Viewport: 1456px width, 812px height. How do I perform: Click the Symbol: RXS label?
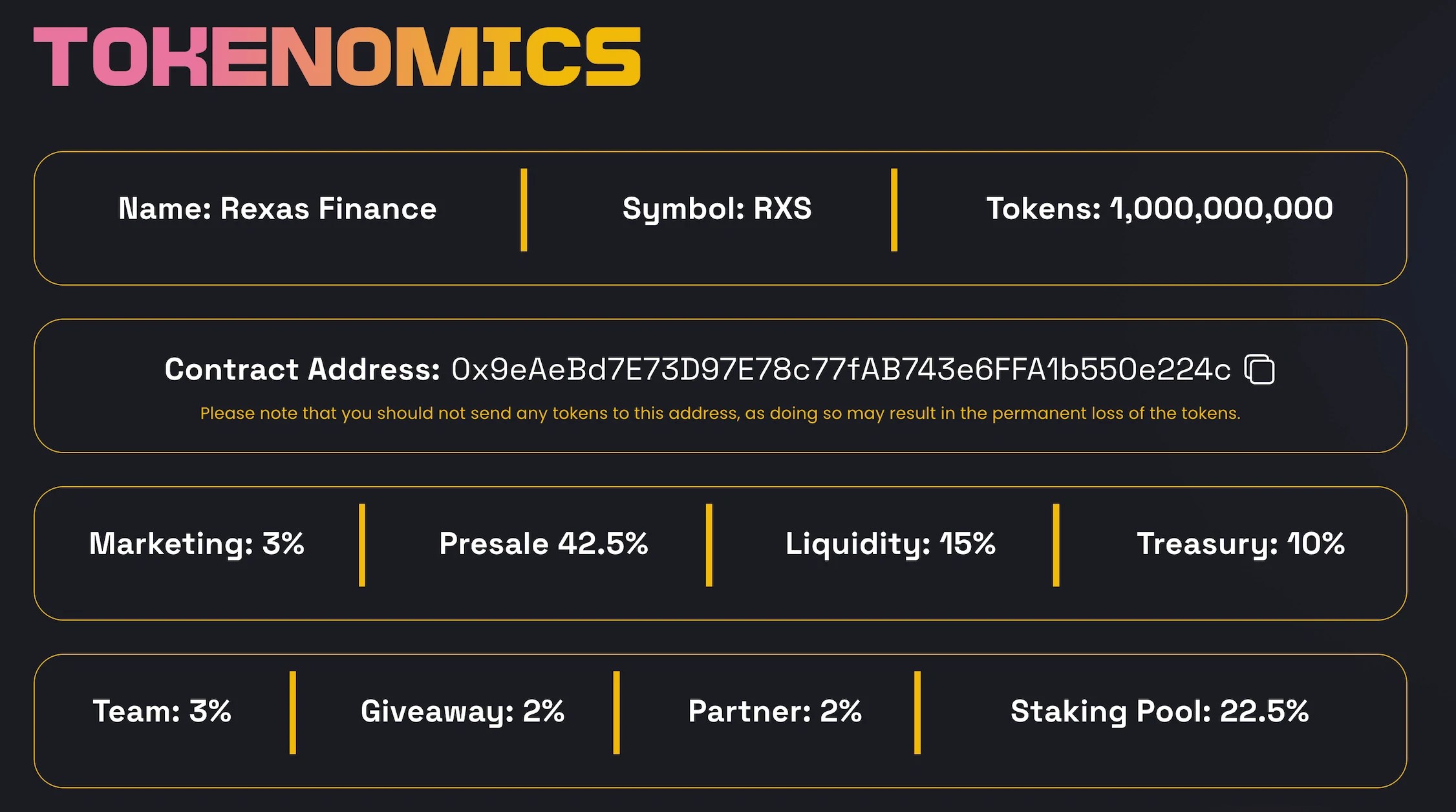pos(716,209)
